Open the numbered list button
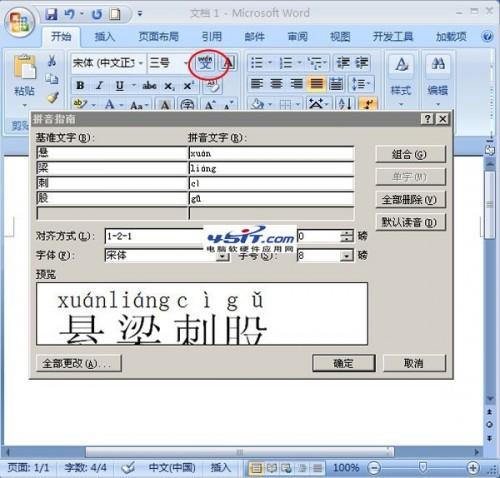This screenshot has width=500, height=478. pyautogui.click(x=286, y=63)
